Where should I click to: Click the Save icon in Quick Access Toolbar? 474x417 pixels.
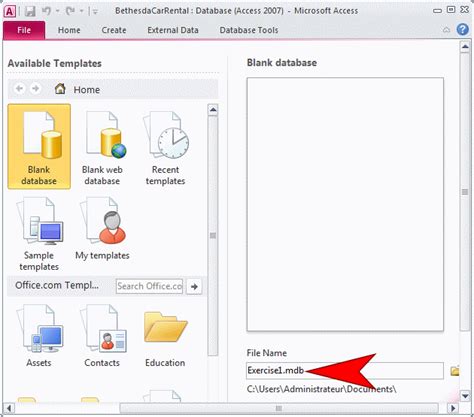30,11
